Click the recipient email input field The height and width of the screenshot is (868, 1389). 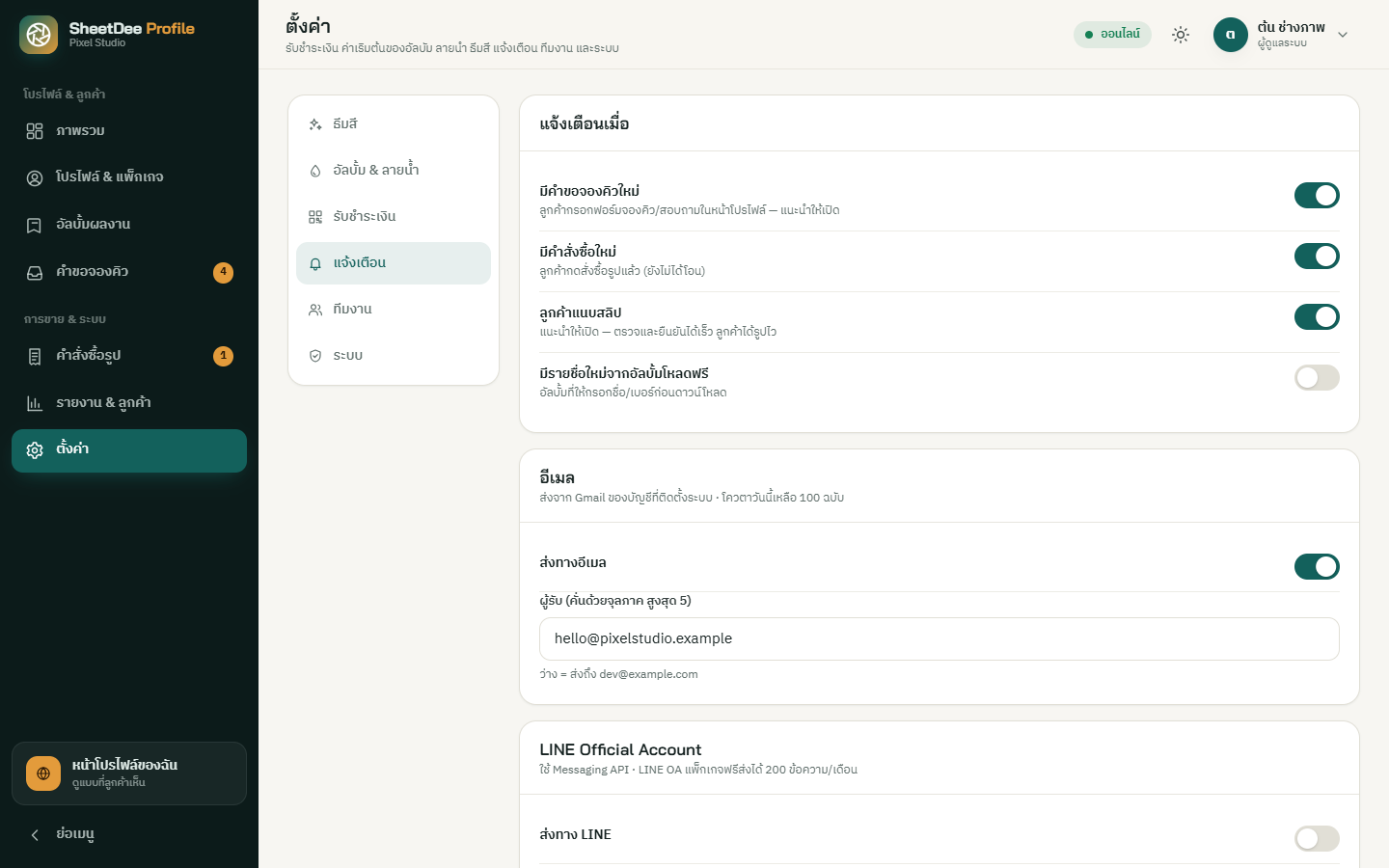940,639
